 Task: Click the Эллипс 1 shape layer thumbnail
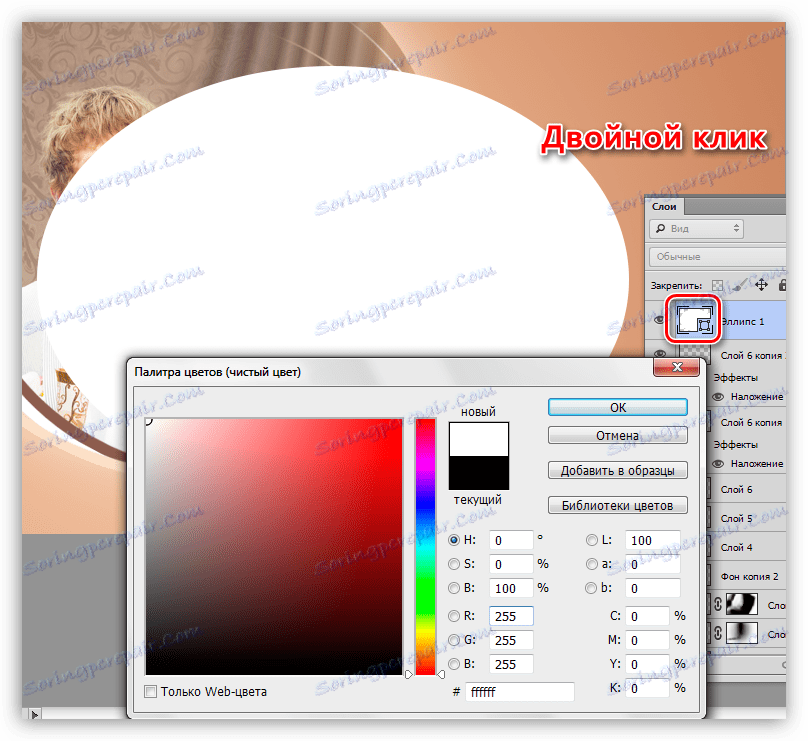[694, 320]
